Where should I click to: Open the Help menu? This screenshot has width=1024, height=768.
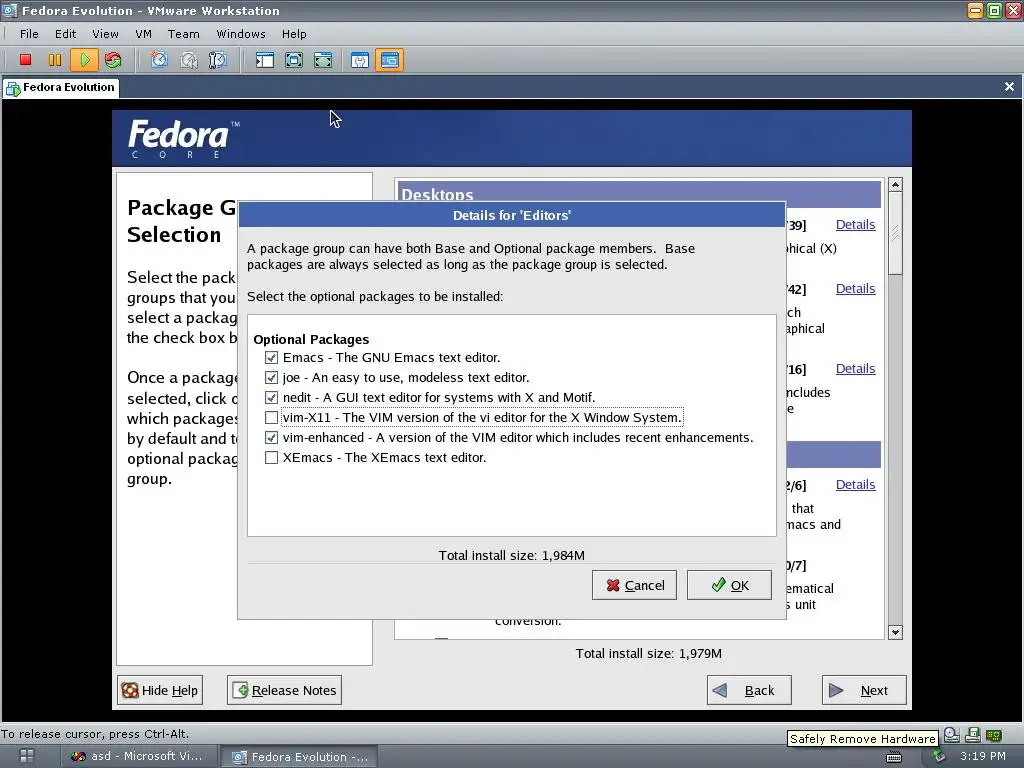pos(294,34)
